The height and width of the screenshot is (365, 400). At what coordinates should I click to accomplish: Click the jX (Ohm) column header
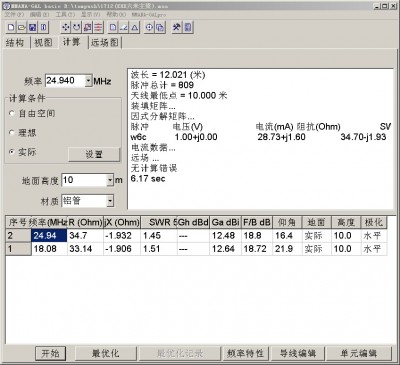pos(122,222)
